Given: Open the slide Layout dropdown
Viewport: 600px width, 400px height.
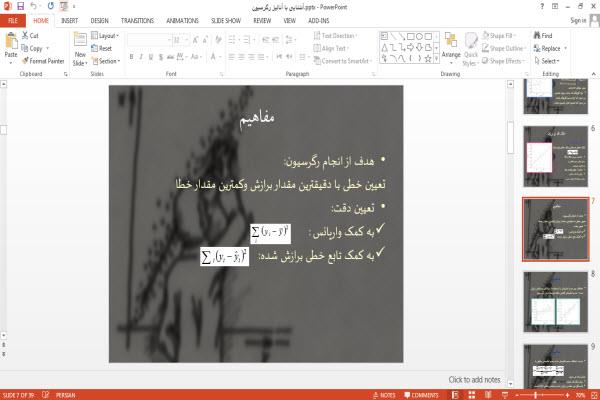Looking at the screenshot, I should pyautogui.click(x=105, y=36).
